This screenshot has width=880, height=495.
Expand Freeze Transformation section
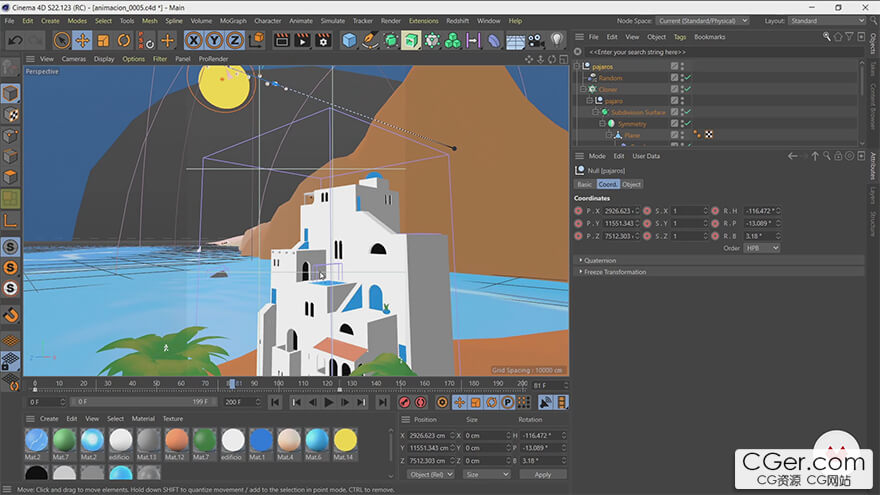615,272
